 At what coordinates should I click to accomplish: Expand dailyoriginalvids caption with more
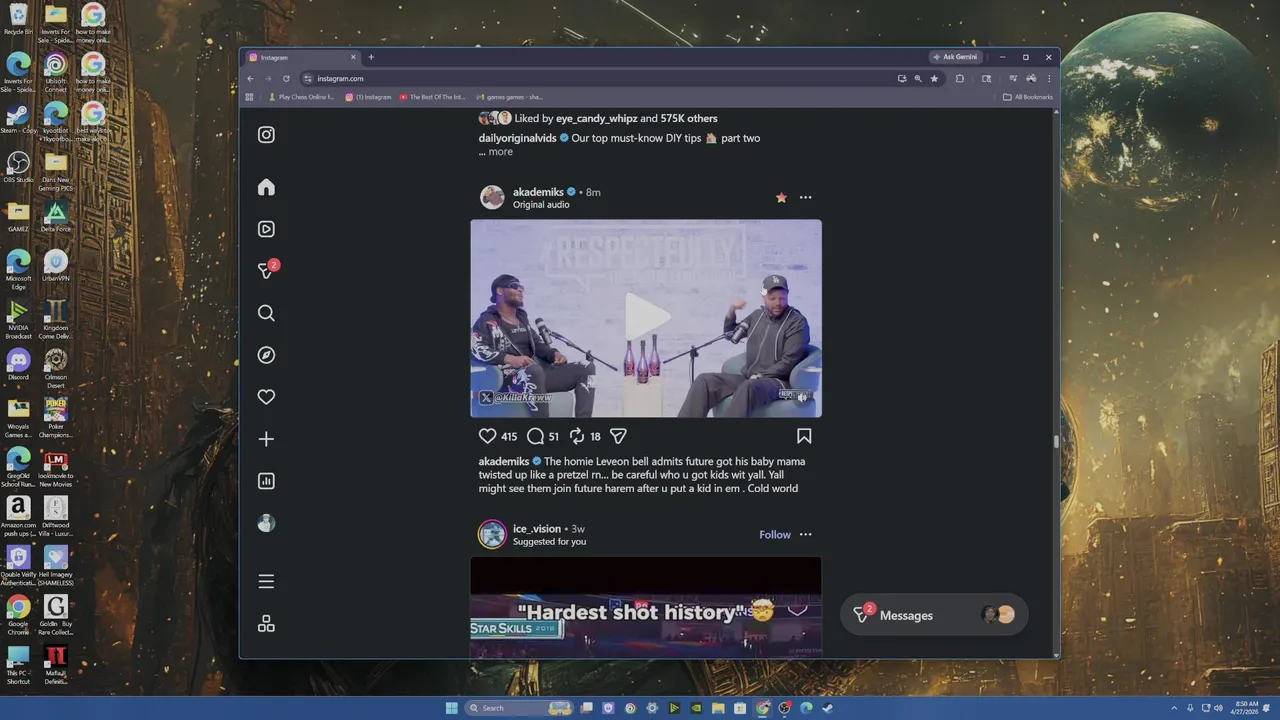pyautogui.click(x=501, y=152)
